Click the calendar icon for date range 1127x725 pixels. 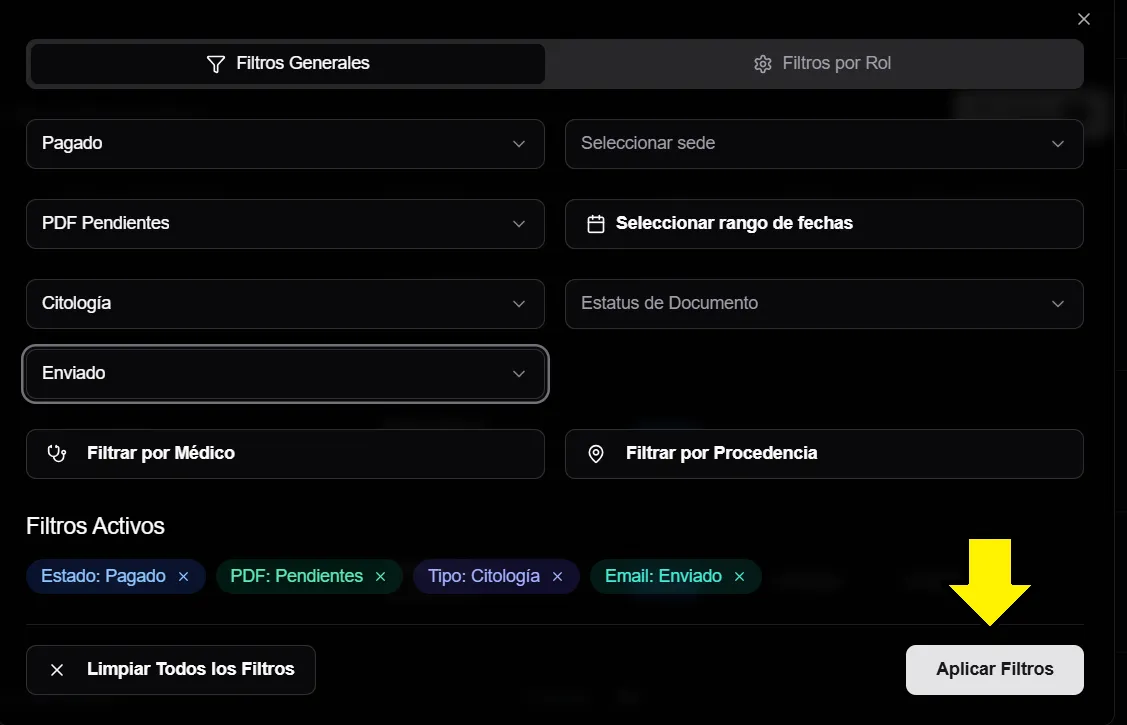pyautogui.click(x=596, y=224)
